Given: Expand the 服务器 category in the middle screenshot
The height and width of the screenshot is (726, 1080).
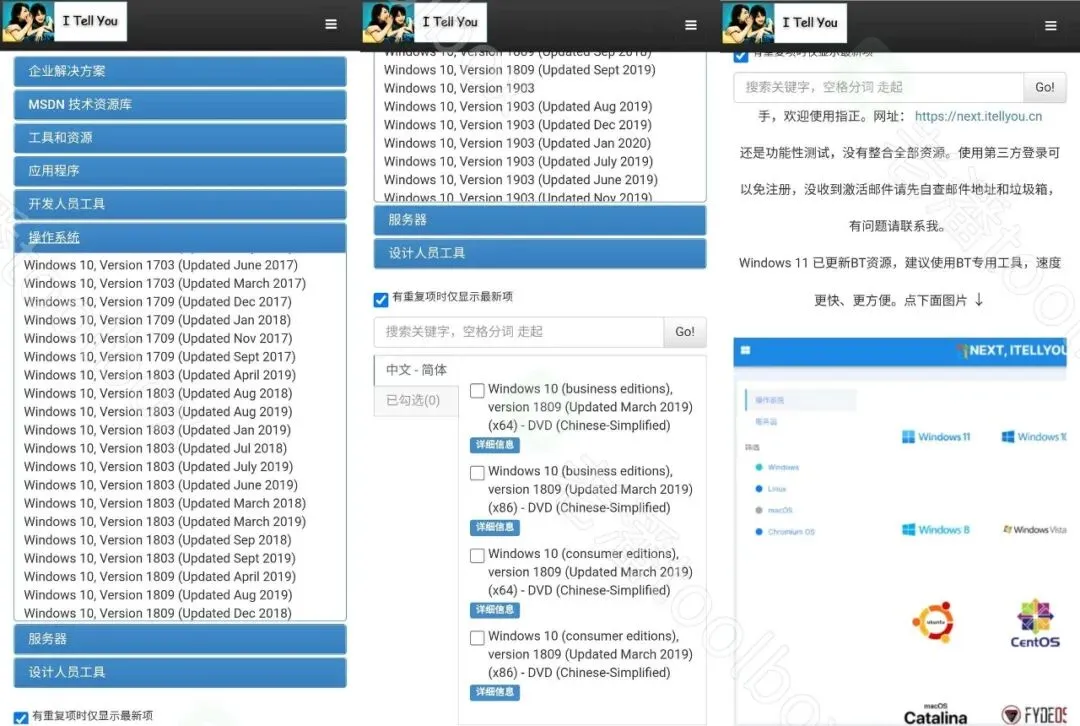Looking at the screenshot, I should [540, 220].
